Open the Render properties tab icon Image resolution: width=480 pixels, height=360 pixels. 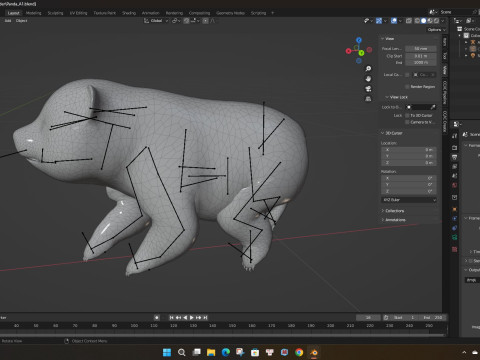pyautogui.click(x=455, y=147)
